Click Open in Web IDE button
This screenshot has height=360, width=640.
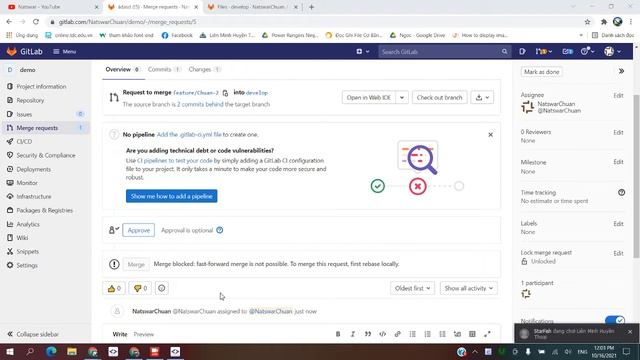click(x=369, y=98)
